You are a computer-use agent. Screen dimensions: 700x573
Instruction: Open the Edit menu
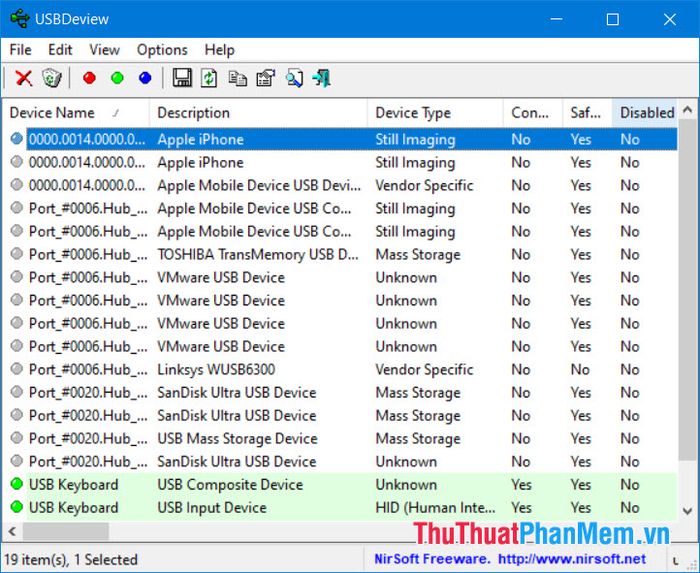click(60, 50)
